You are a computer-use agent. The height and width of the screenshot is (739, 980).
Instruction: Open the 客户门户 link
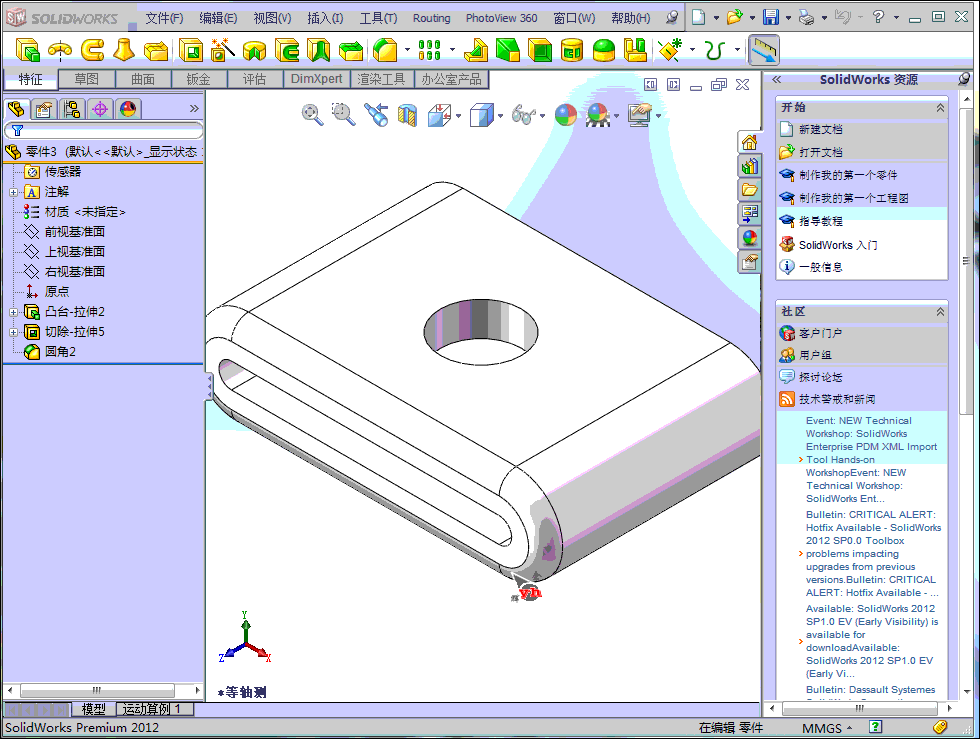(x=820, y=333)
